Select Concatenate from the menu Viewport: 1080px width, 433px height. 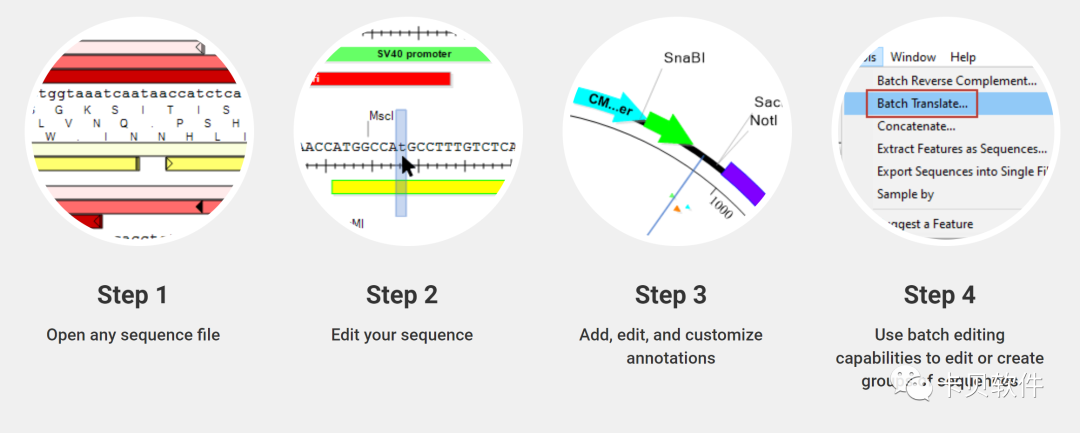pos(915,127)
